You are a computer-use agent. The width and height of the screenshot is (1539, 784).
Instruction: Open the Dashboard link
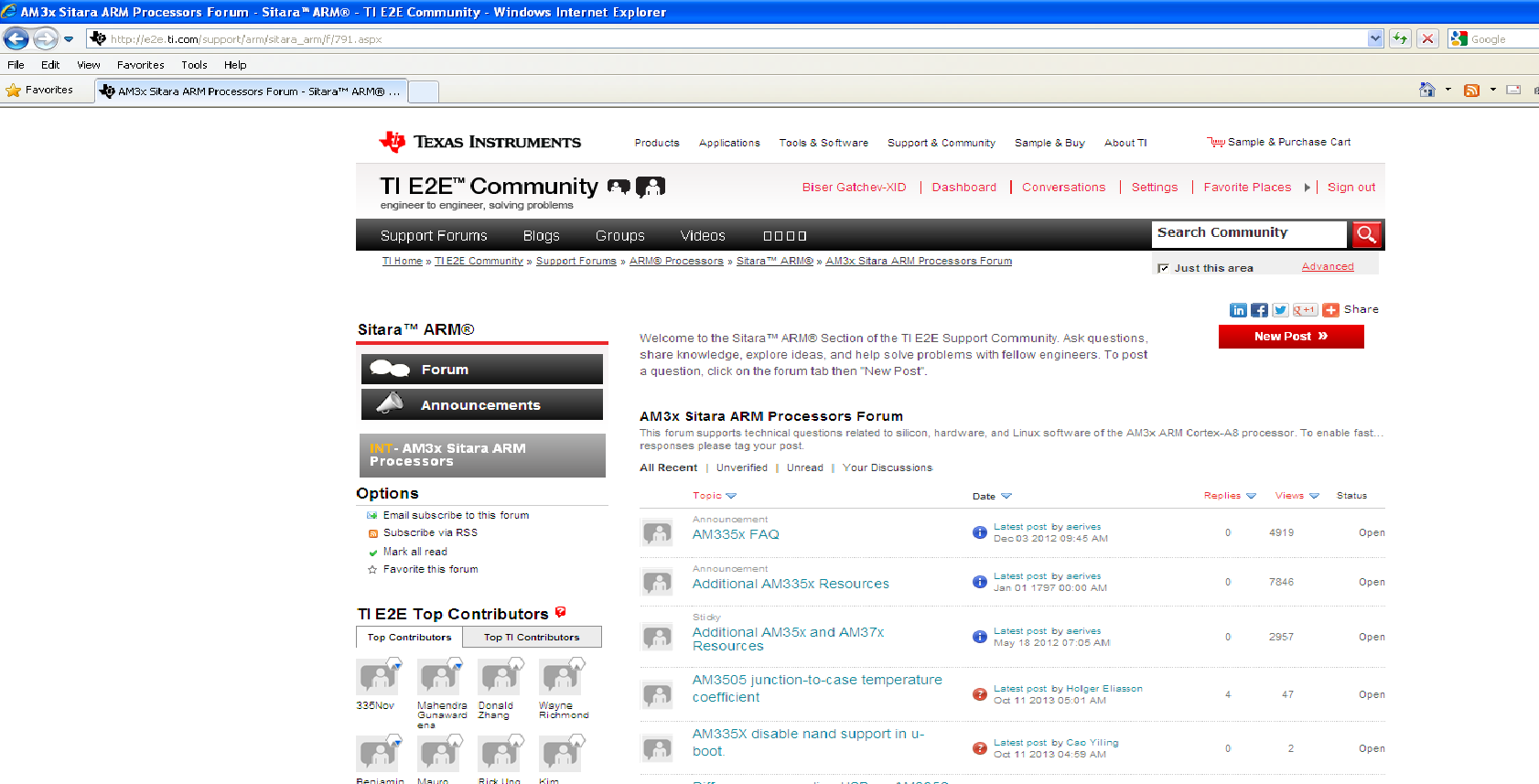click(963, 188)
